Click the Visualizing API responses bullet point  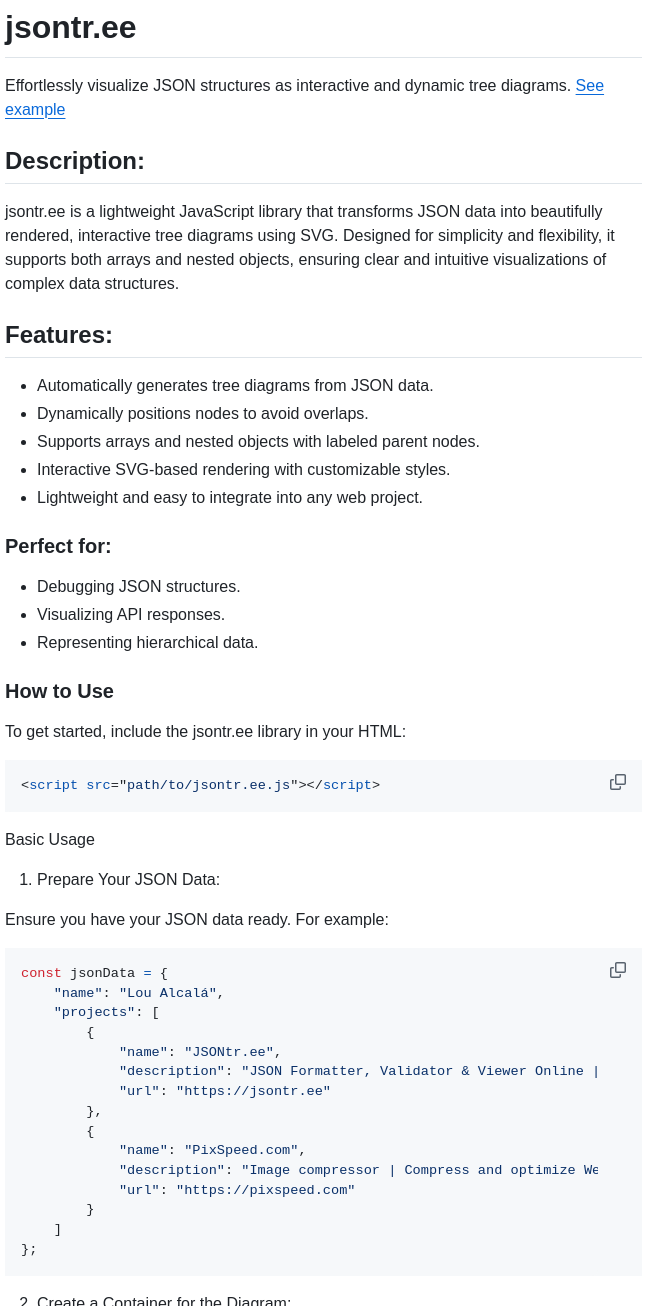(131, 615)
